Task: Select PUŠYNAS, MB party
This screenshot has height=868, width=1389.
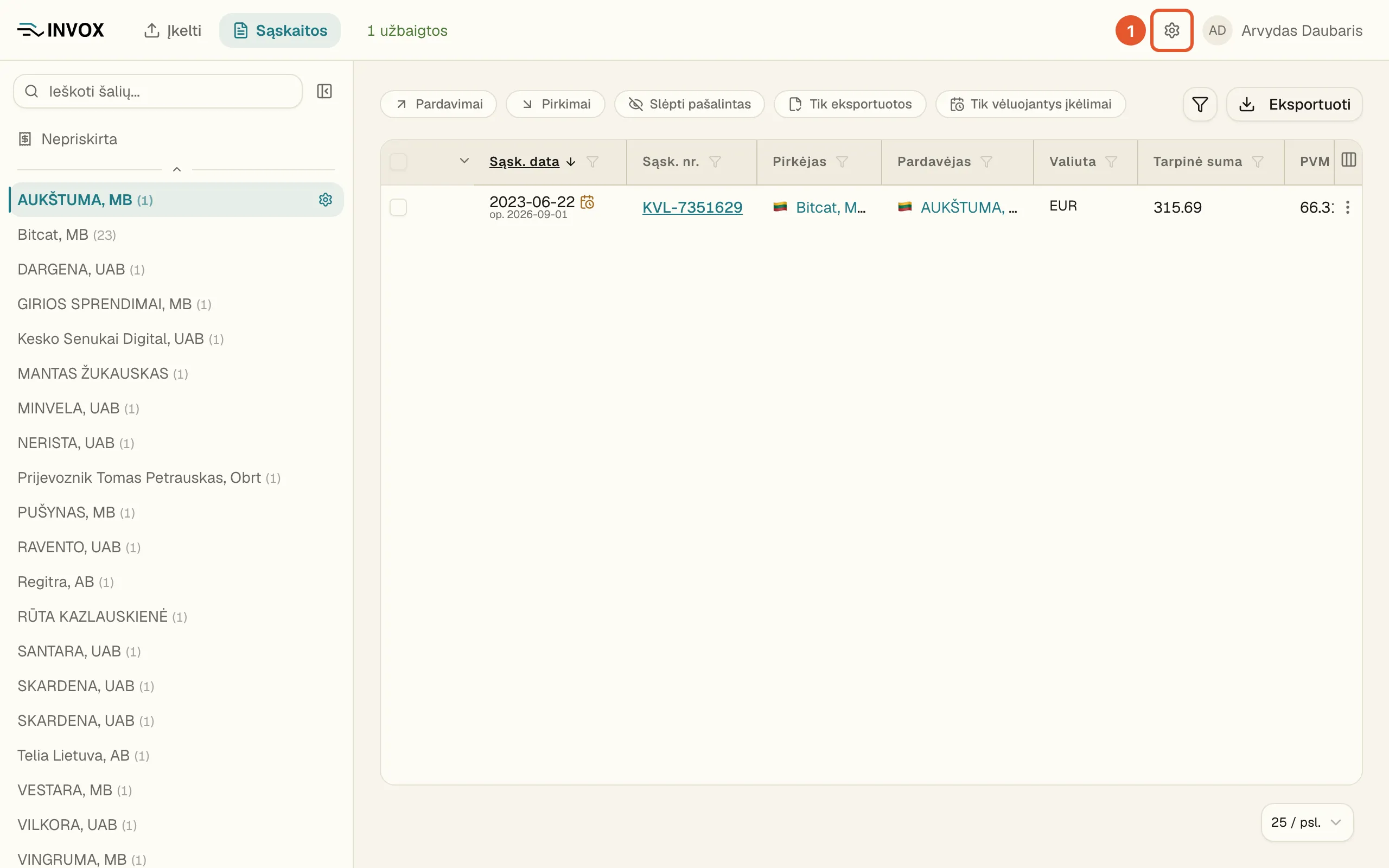Action: (x=176, y=513)
